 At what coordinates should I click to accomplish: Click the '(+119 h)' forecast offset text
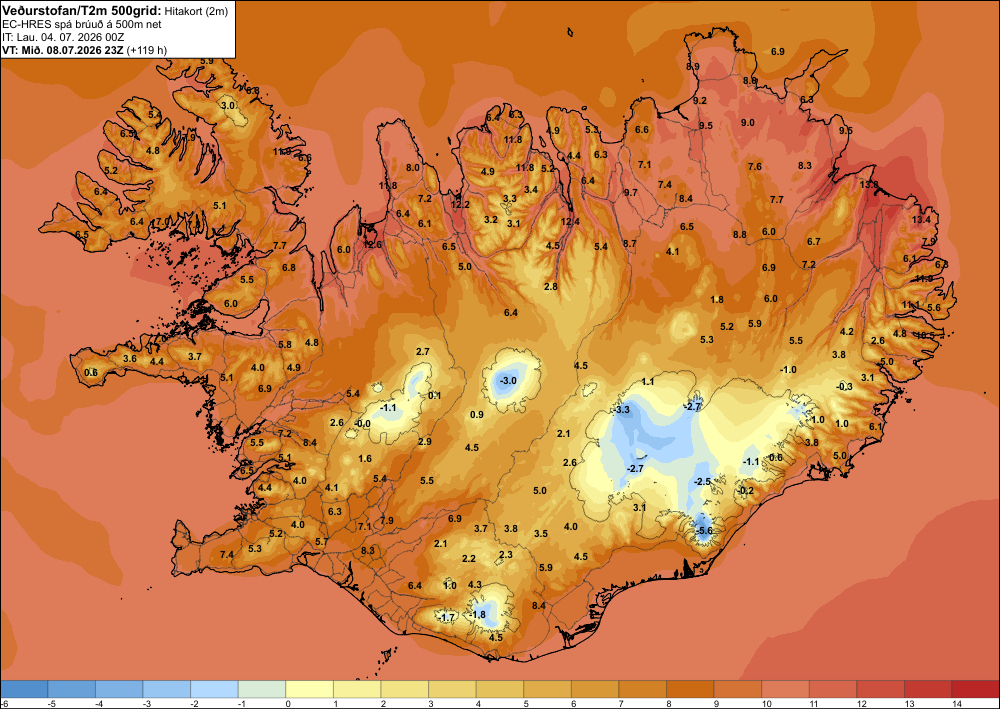[147, 50]
